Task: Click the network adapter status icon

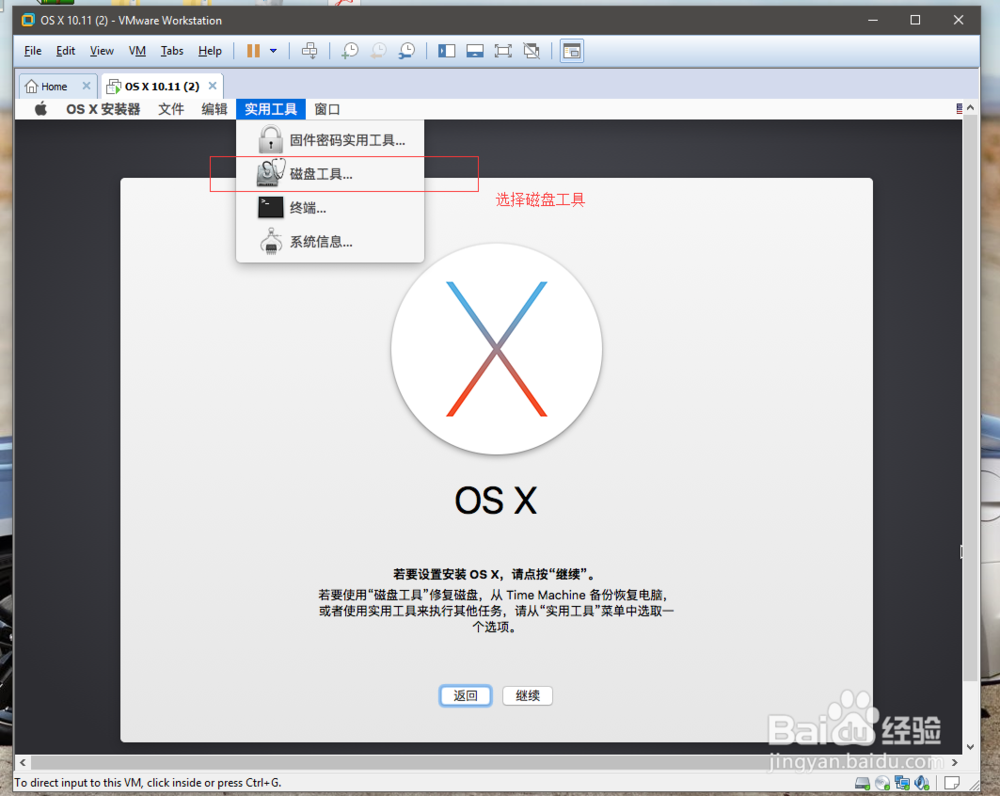Action: pyautogui.click(x=902, y=783)
